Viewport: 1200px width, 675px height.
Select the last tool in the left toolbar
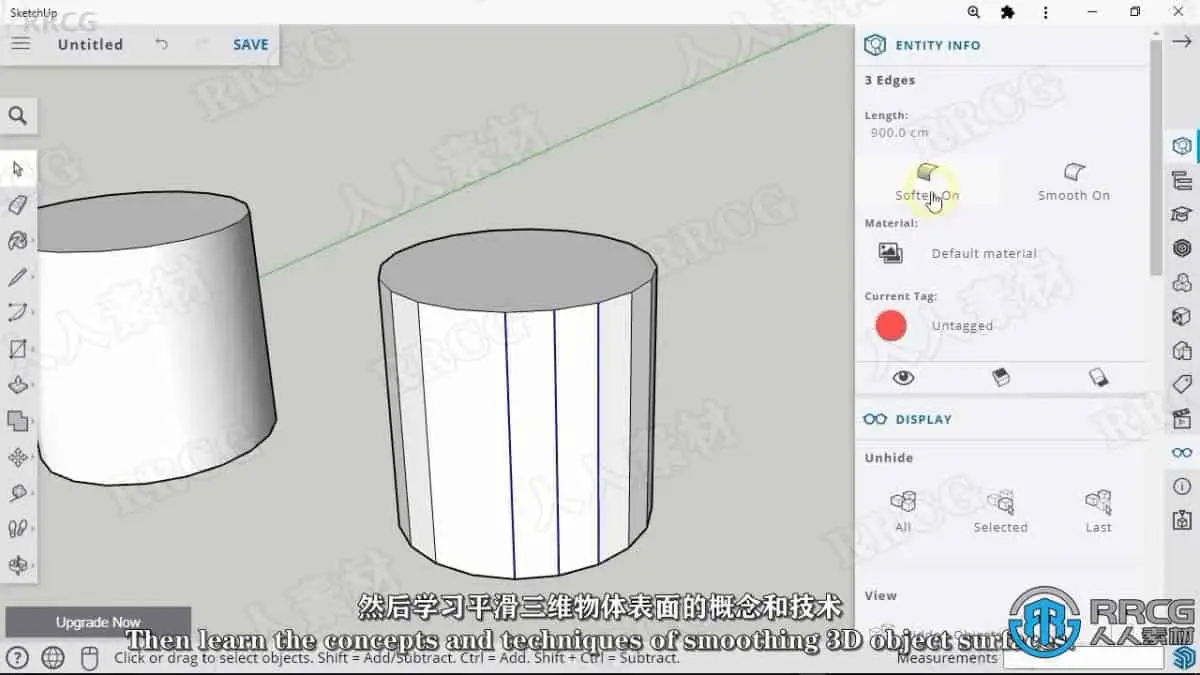(x=18, y=565)
